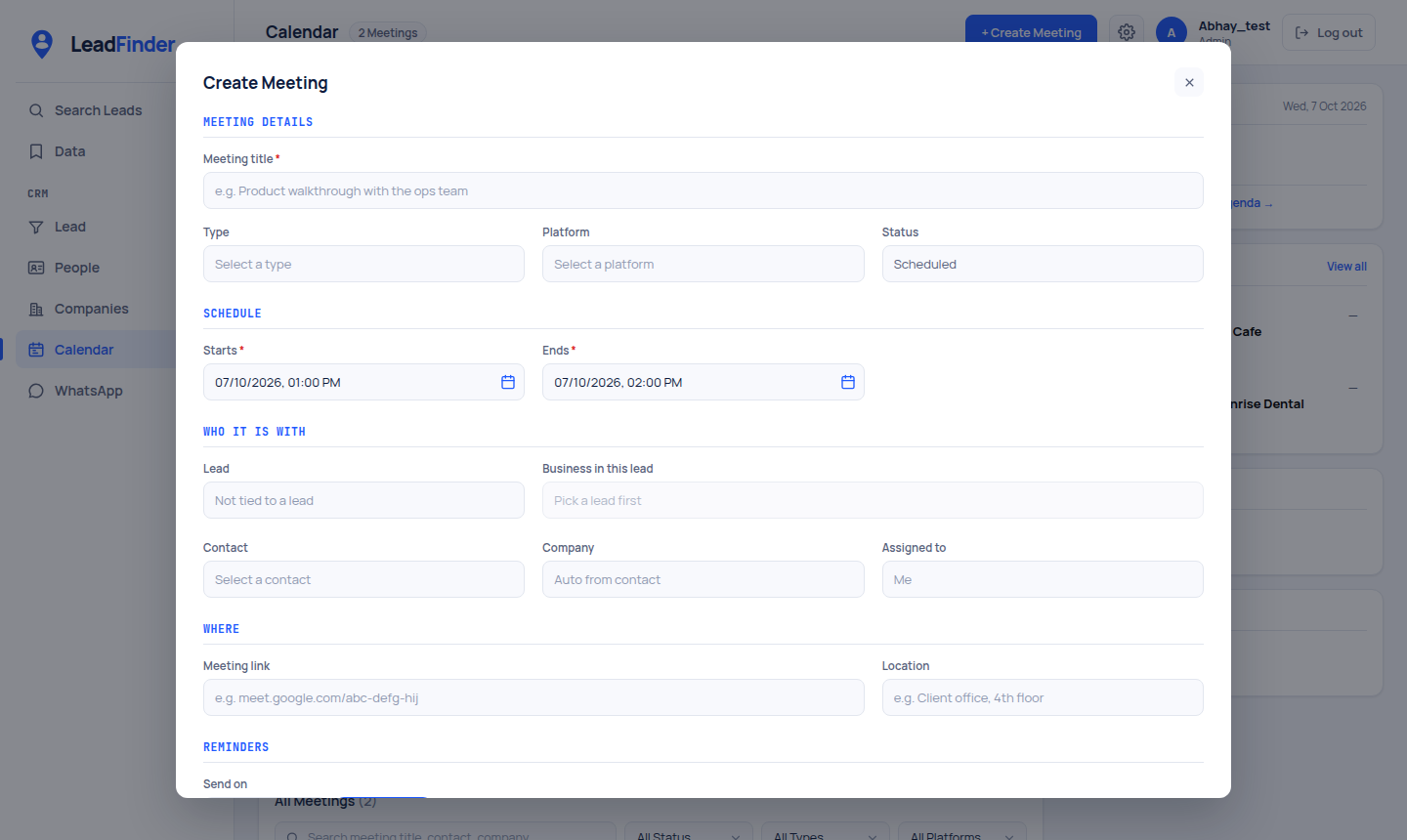1407x840 pixels.
Task: Click the Abhay_test username
Action: [x=1234, y=26]
